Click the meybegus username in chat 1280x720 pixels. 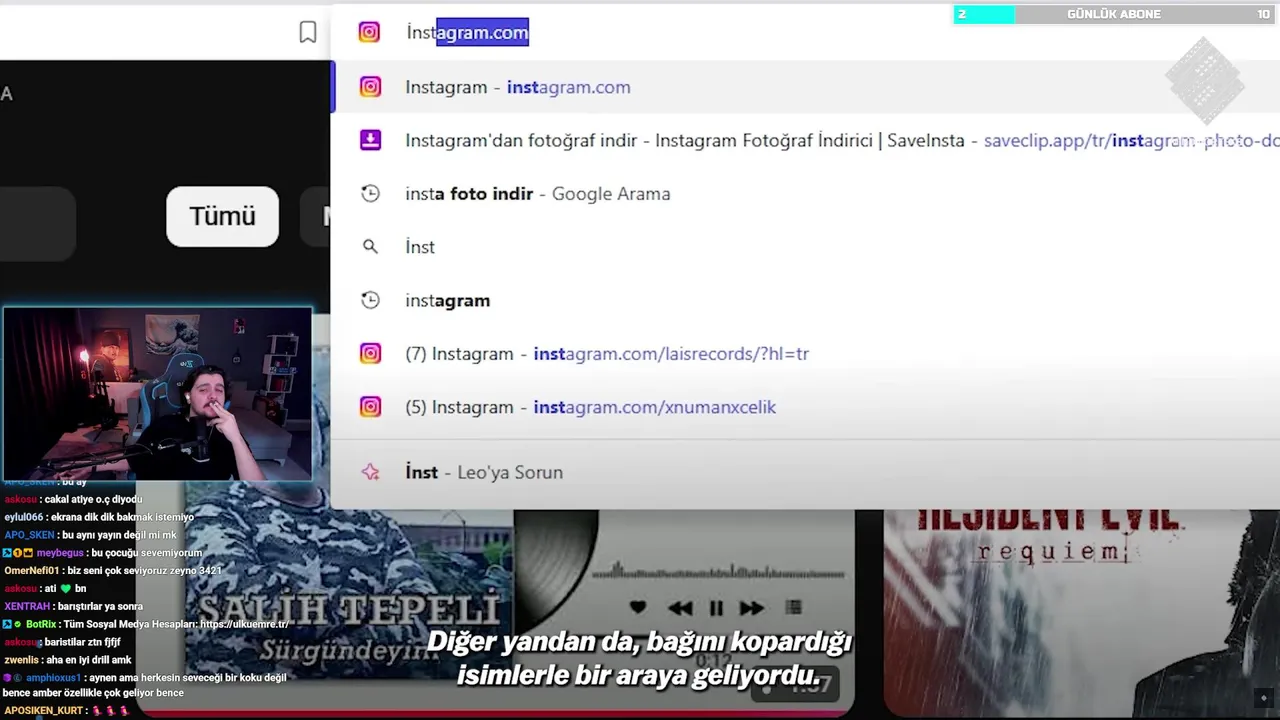61,553
